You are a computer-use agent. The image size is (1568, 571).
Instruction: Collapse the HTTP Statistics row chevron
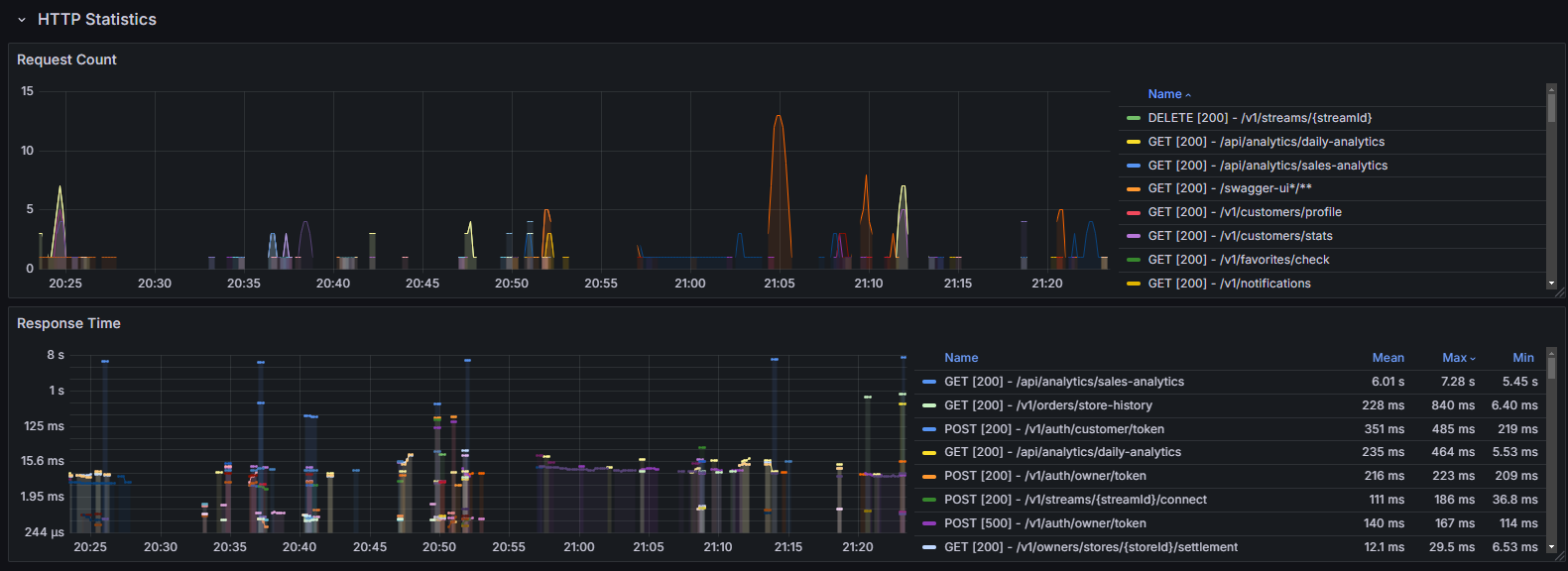pyautogui.click(x=22, y=20)
